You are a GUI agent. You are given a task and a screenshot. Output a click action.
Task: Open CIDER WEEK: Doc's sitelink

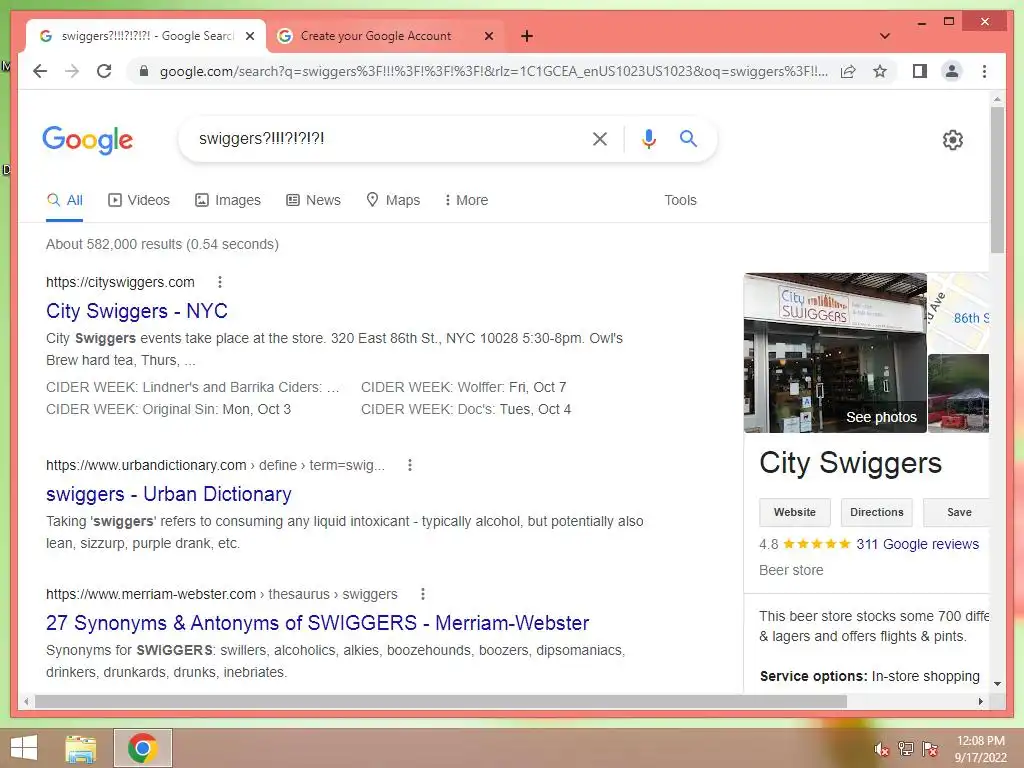466,409
